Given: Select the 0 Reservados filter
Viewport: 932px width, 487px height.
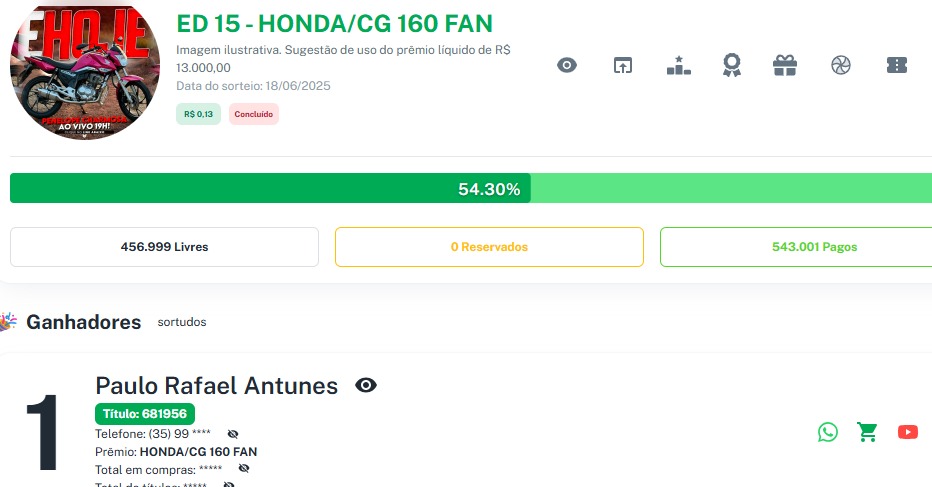Looking at the screenshot, I should (x=489, y=247).
